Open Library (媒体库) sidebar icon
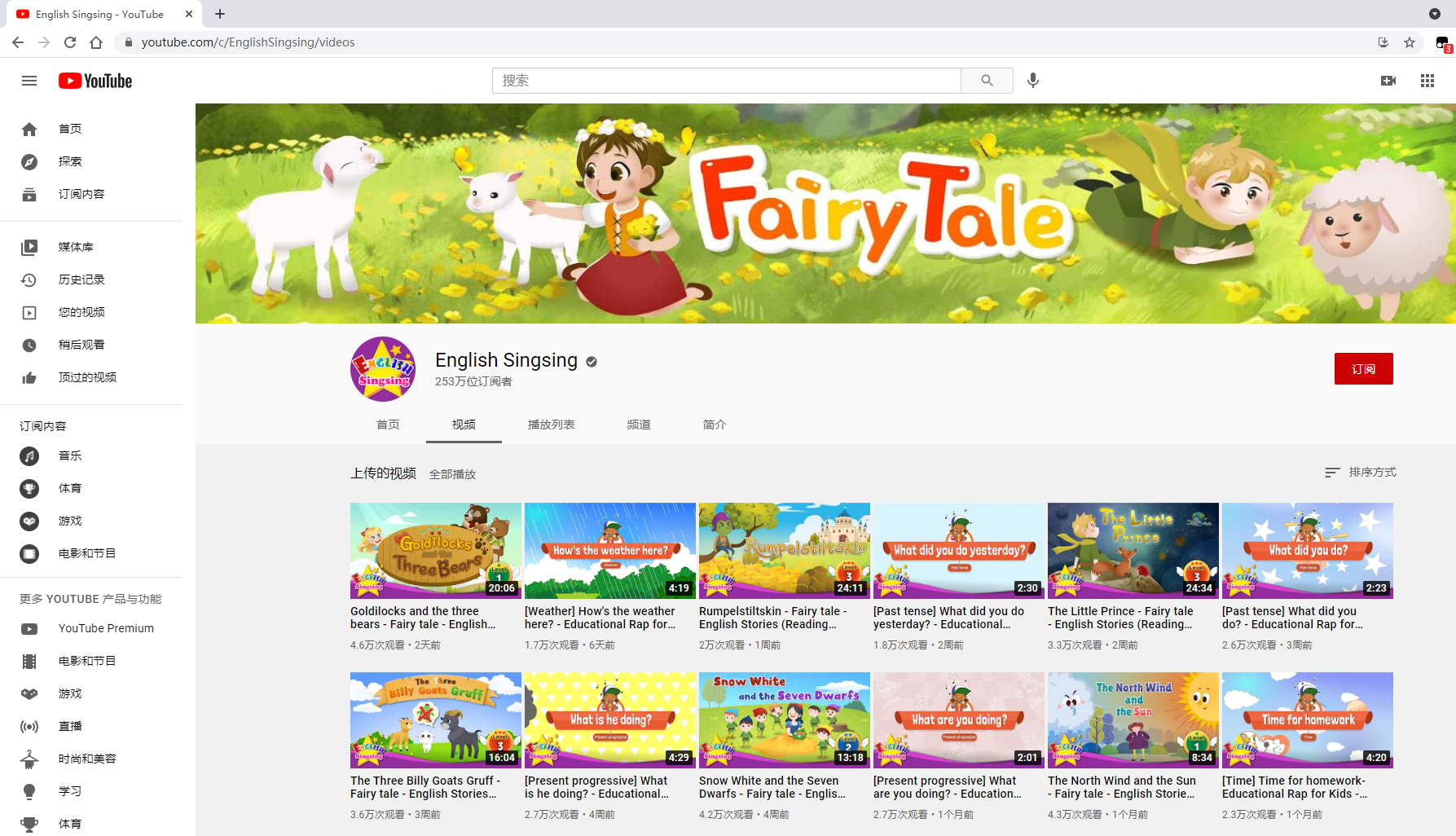Image resolution: width=1456 pixels, height=836 pixels. [x=29, y=247]
